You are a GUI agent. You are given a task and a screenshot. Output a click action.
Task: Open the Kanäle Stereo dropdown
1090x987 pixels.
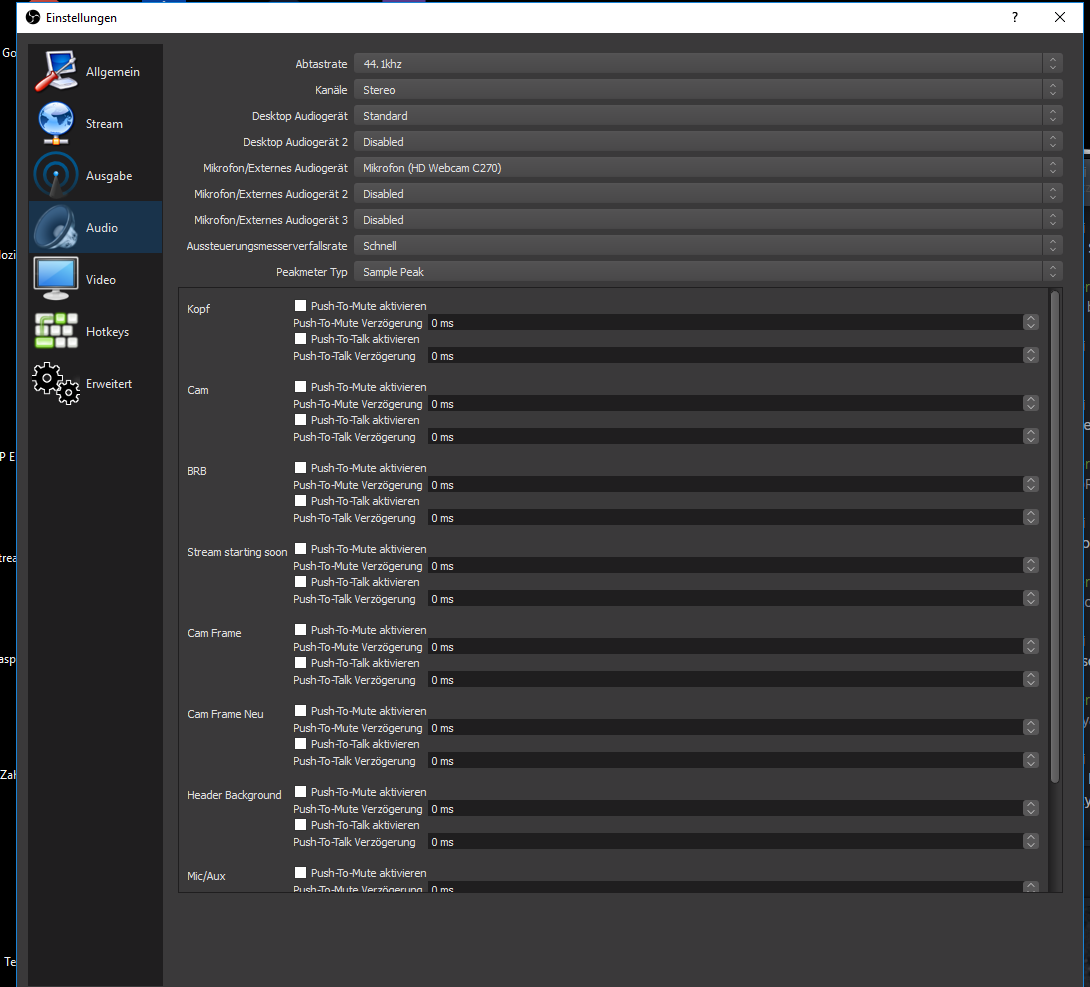point(708,90)
